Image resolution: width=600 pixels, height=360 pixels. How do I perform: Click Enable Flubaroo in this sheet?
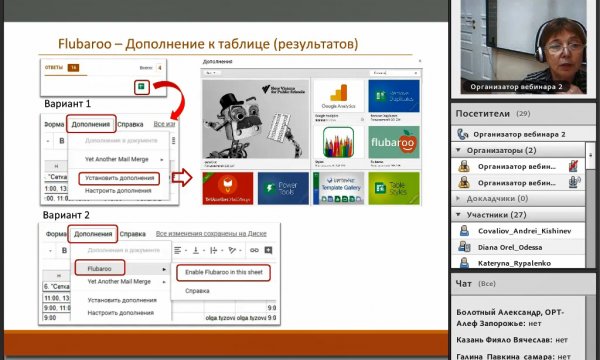223,272
